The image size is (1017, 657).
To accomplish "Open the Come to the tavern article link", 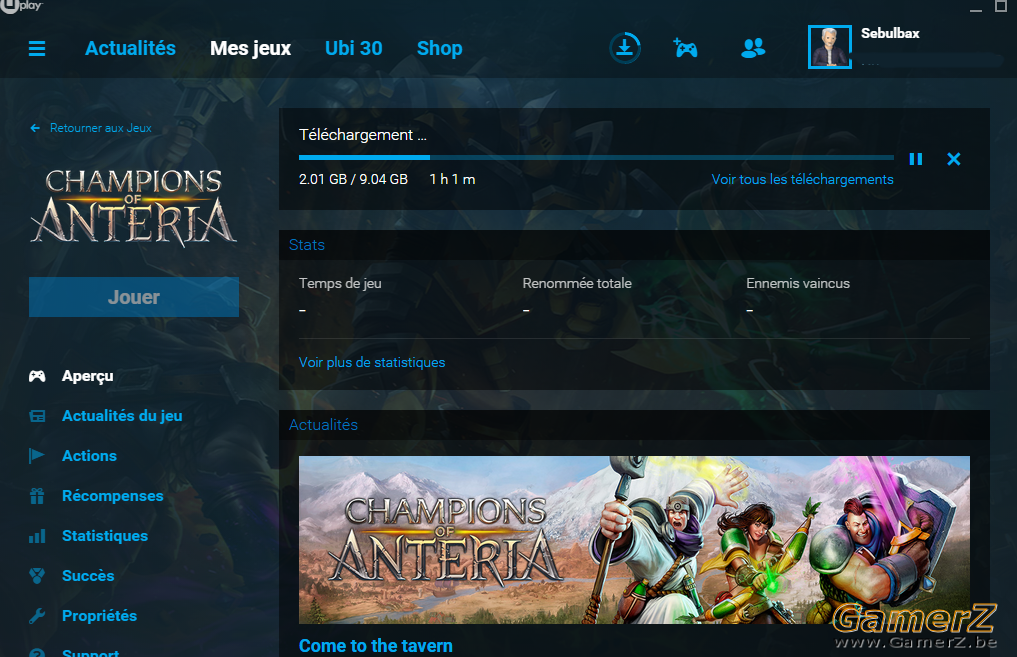I will (x=376, y=646).
